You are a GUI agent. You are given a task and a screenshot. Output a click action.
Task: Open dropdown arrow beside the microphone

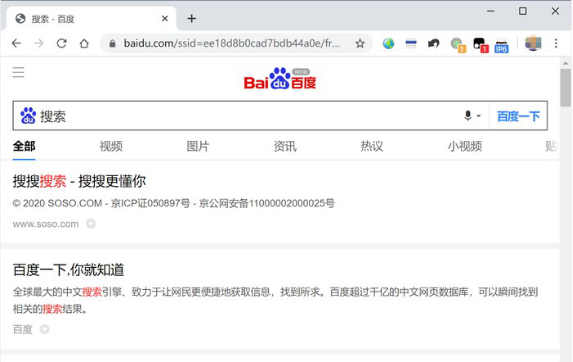[479, 116]
